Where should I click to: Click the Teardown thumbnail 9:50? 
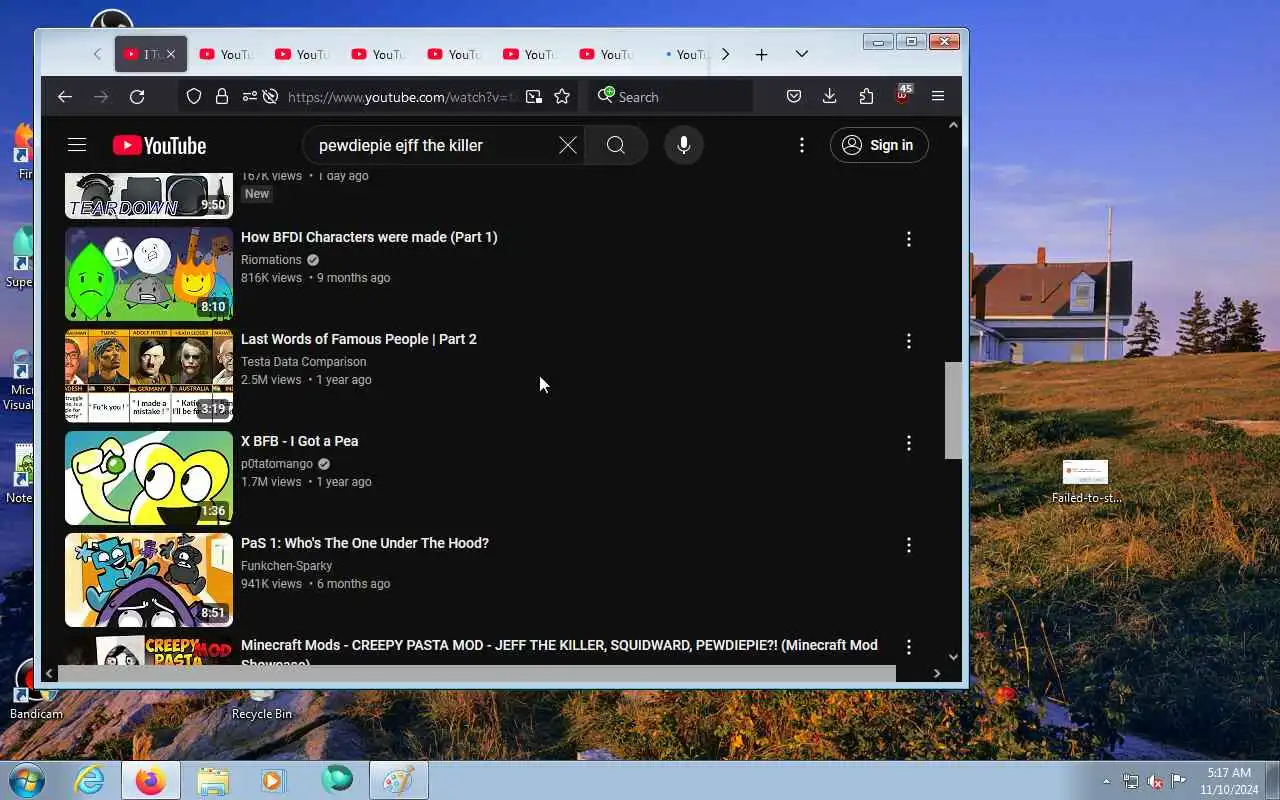tap(149, 196)
